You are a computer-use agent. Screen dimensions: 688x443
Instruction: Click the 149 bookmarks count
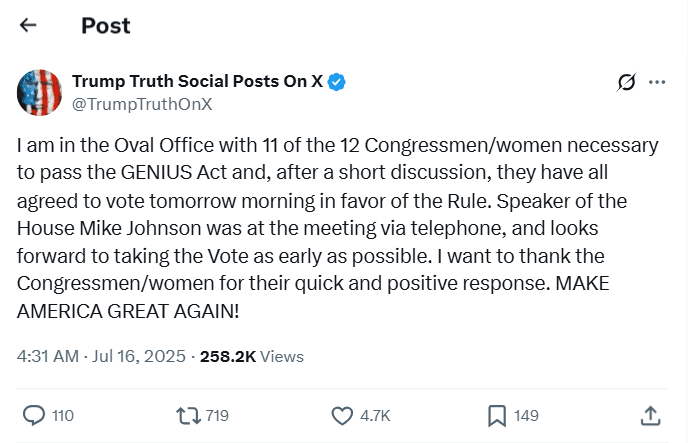click(526, 415)
